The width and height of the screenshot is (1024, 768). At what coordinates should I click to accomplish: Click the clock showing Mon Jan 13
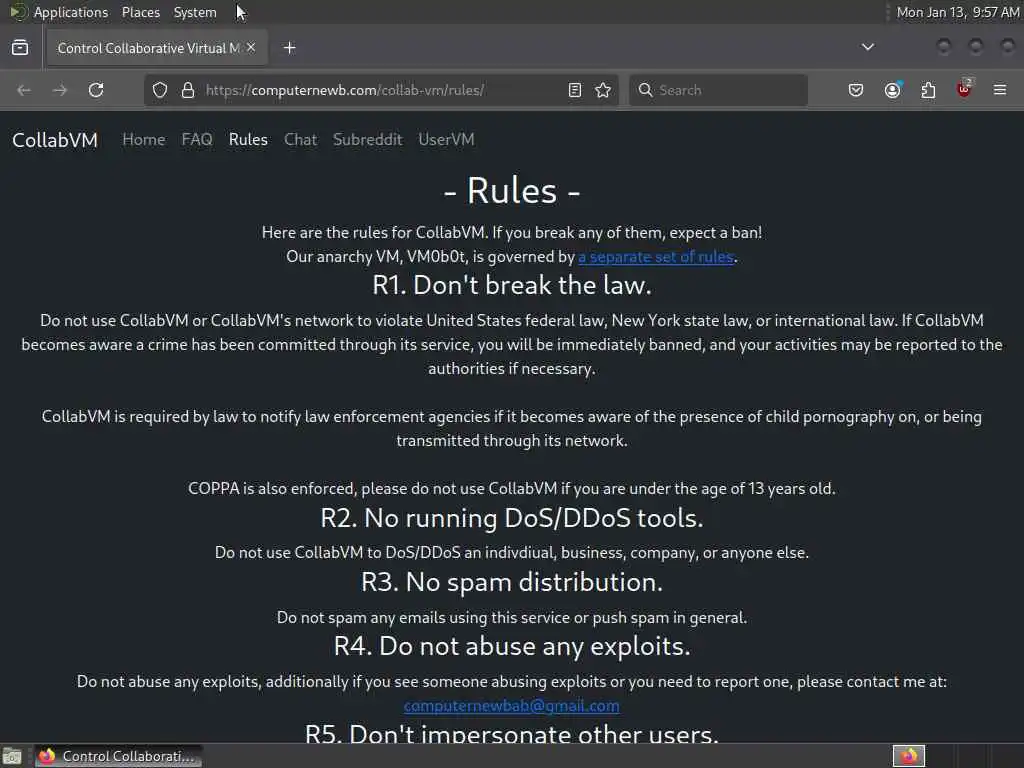tap(957, 12)
